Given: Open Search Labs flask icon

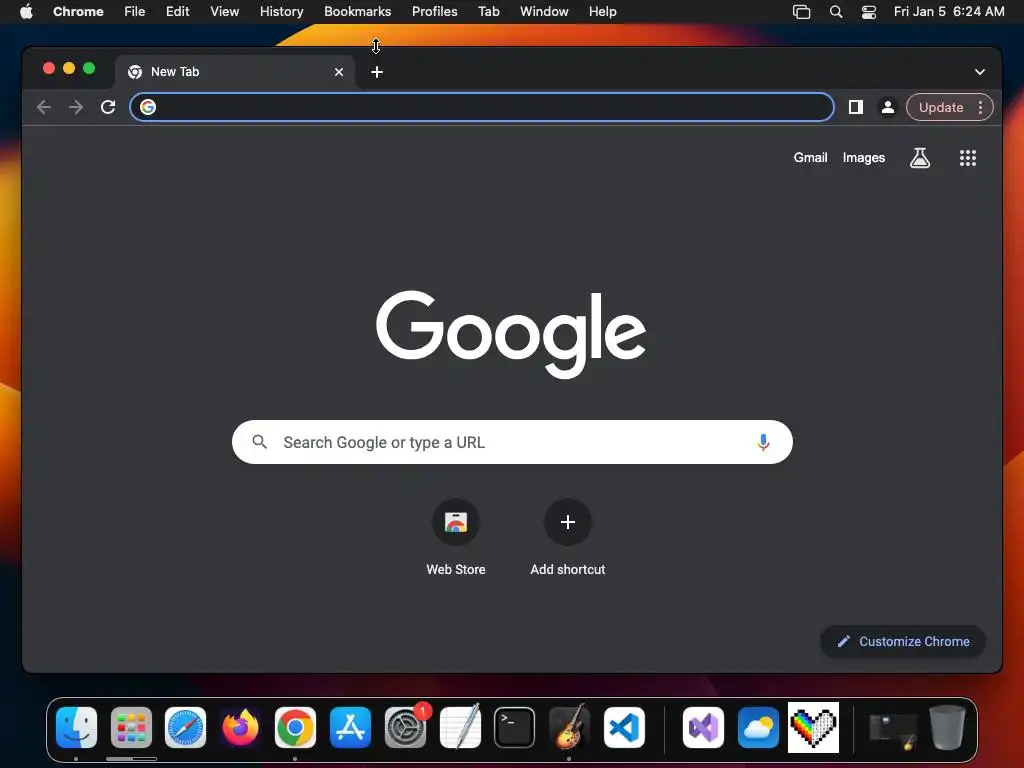Looking at the screenshot, I should [x=920, y=157].
